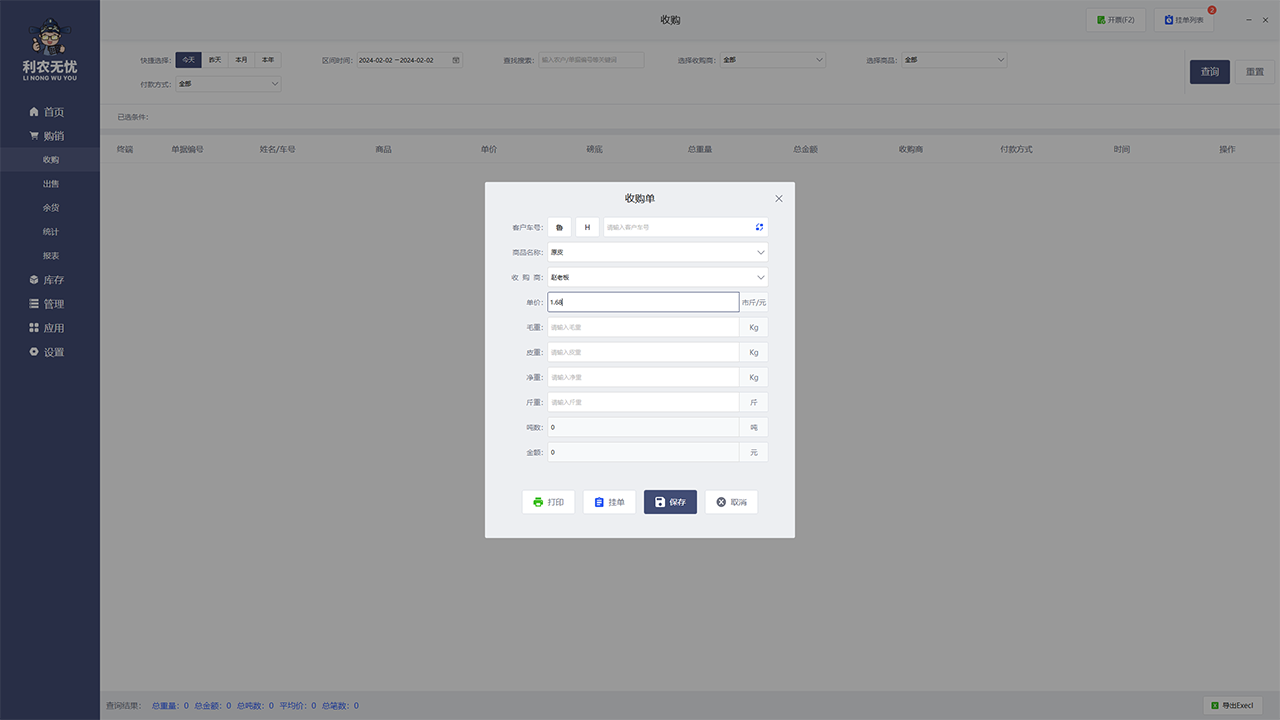
Task: Click the 导出Execl export button
Action: click(1232, 706)
